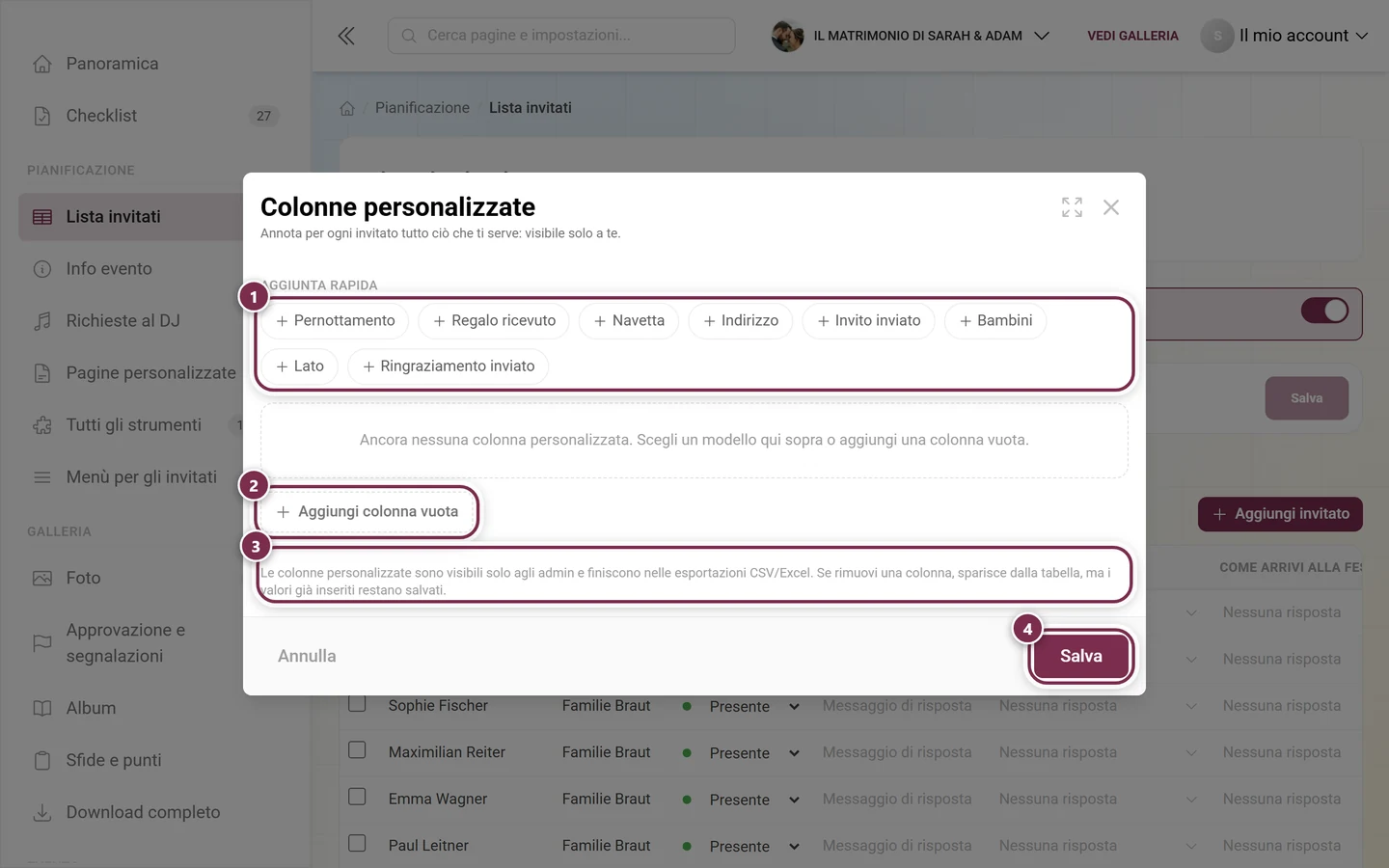The image size is (1389, 868).
Task: Click the Download completo download icon
Action: click(42, 812)
